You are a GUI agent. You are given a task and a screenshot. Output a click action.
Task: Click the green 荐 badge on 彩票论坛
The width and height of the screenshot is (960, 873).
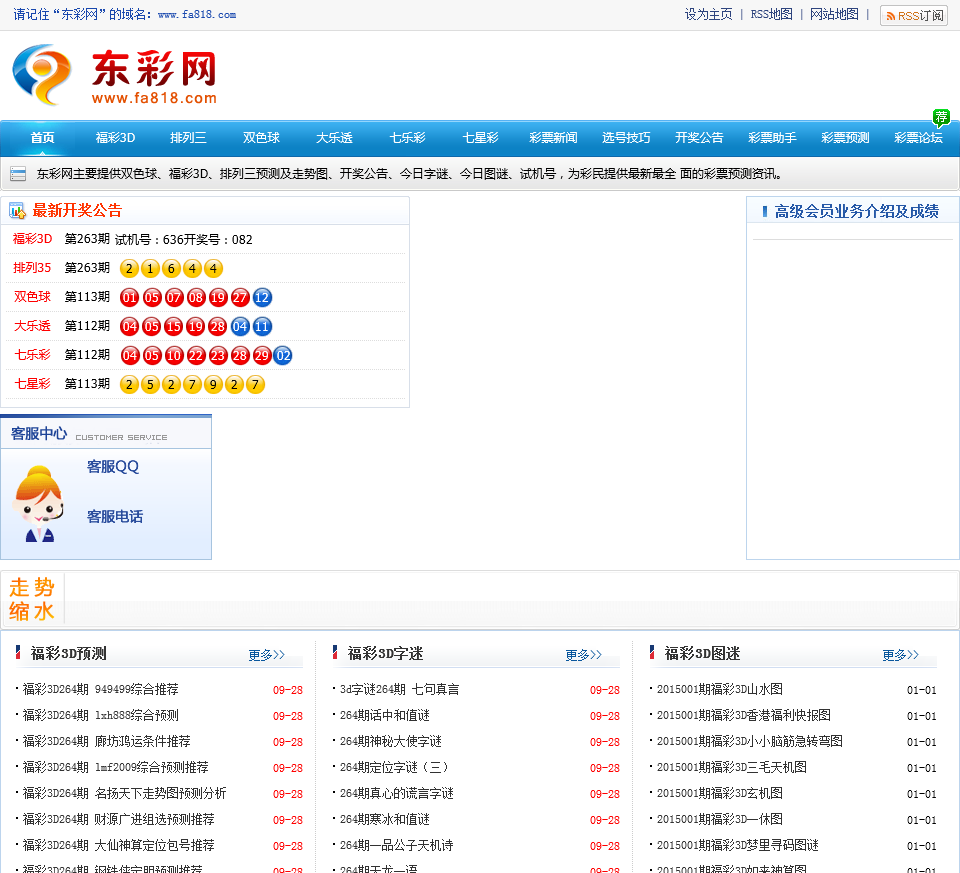(x=940, y=117)
